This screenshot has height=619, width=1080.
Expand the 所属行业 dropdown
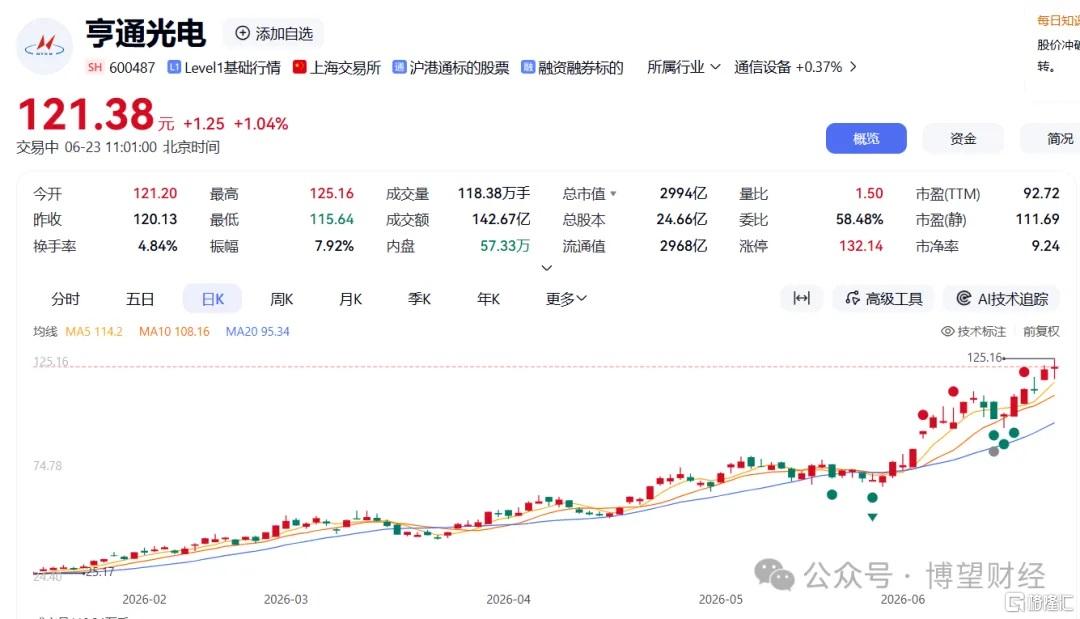683,67
